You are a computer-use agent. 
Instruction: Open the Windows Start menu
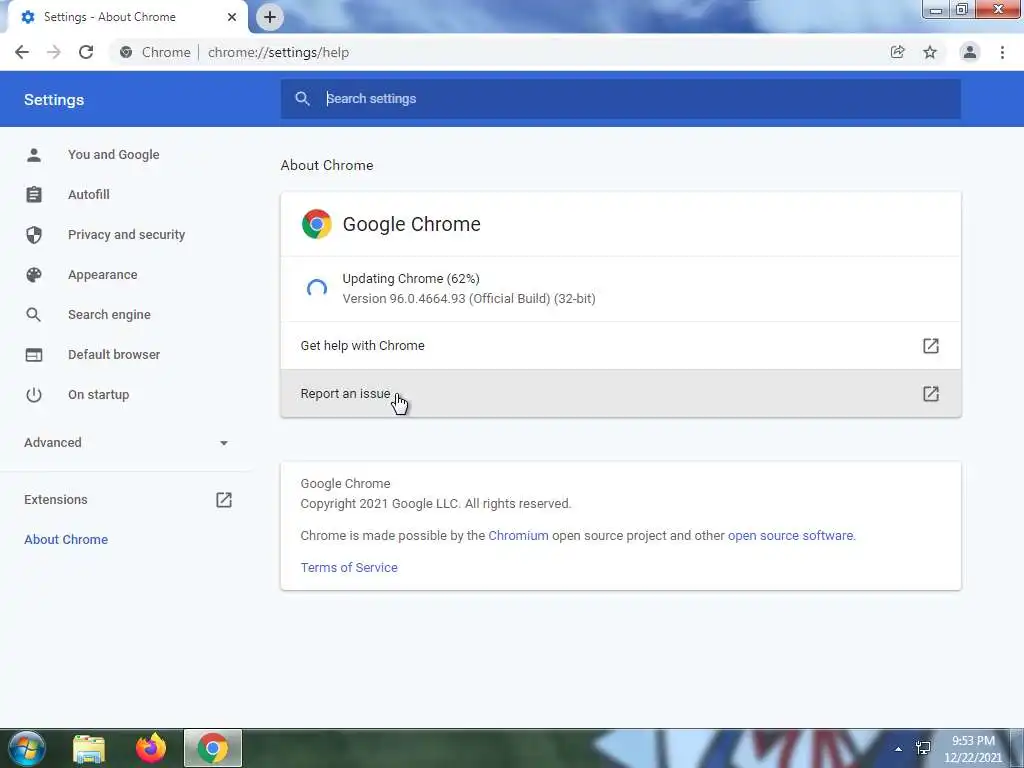coord(27,748)
